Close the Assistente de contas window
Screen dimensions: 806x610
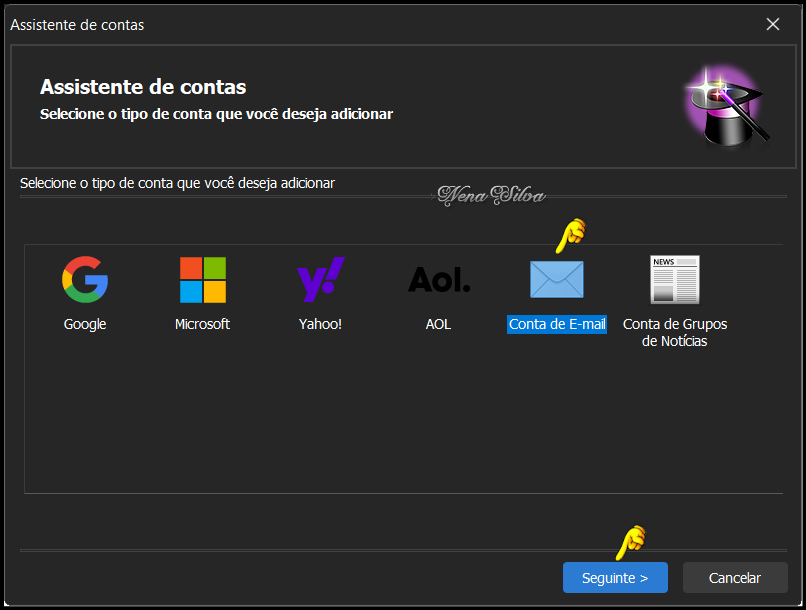772,24
